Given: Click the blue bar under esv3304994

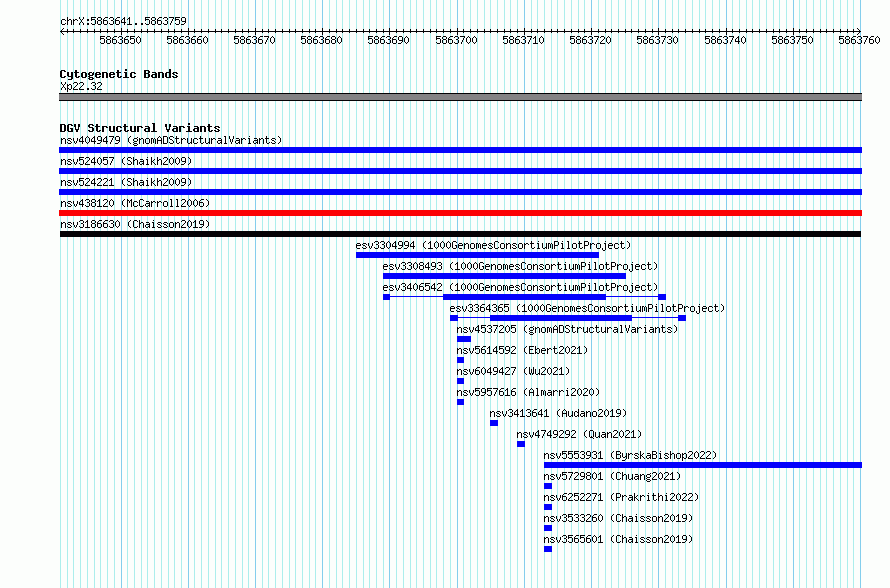Looking at the screenshot, I should coord(477,255).
